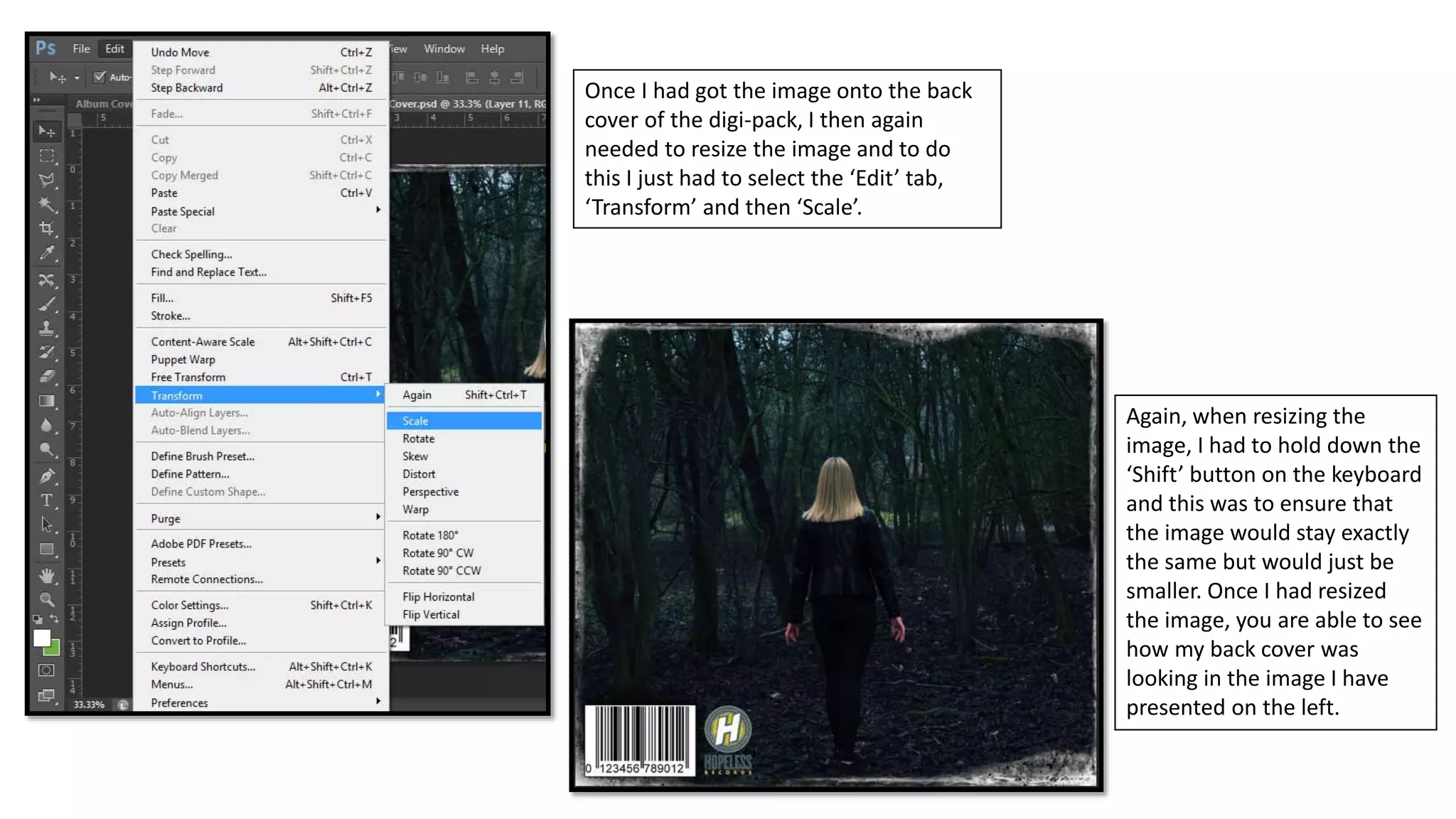The height and width of the screenshot is (819, 1456).
Task: Toggle the Auto-Select checkbox
Action: 100,77
